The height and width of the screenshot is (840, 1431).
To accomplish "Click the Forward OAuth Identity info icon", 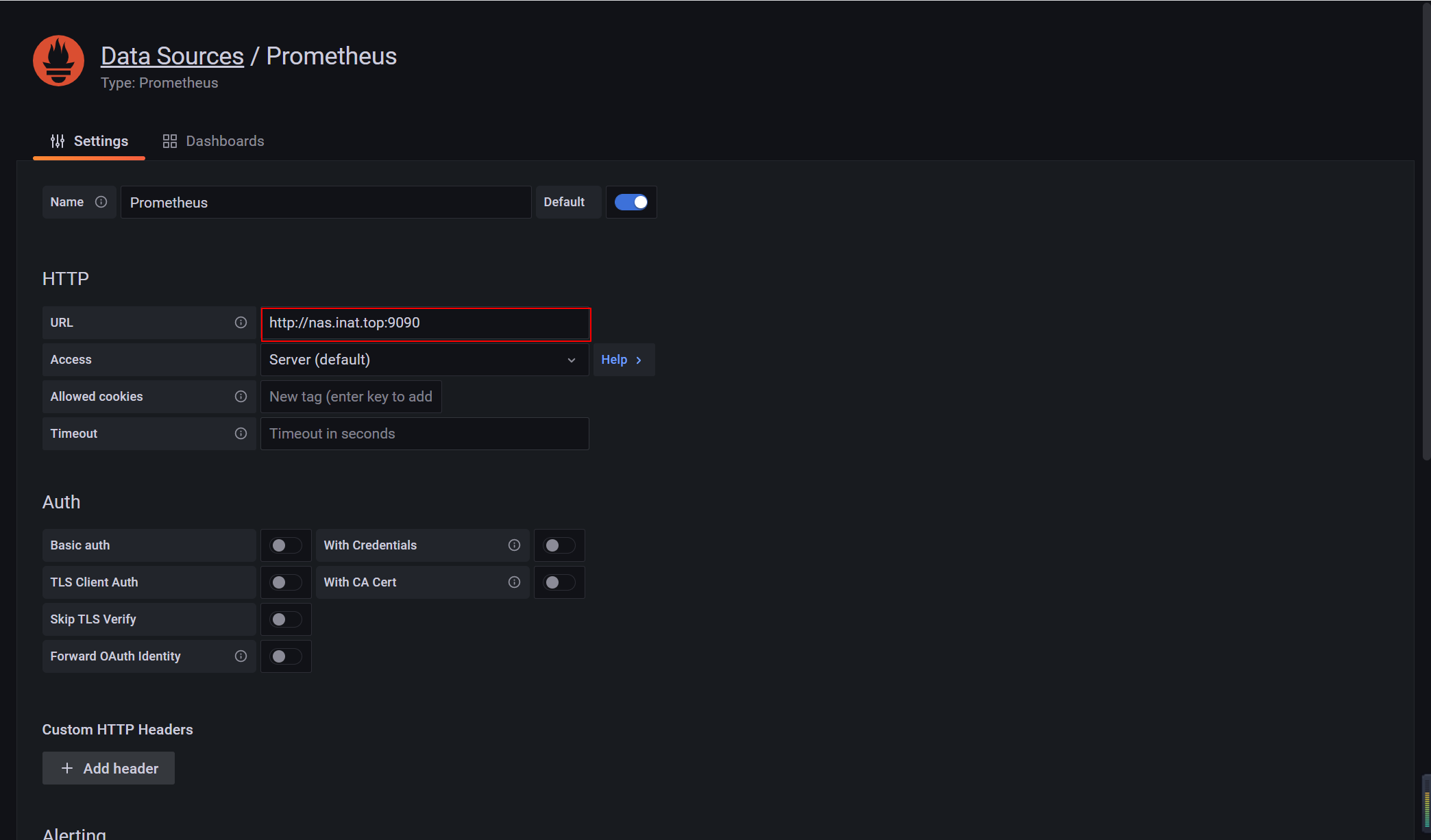I will [241, 656].
